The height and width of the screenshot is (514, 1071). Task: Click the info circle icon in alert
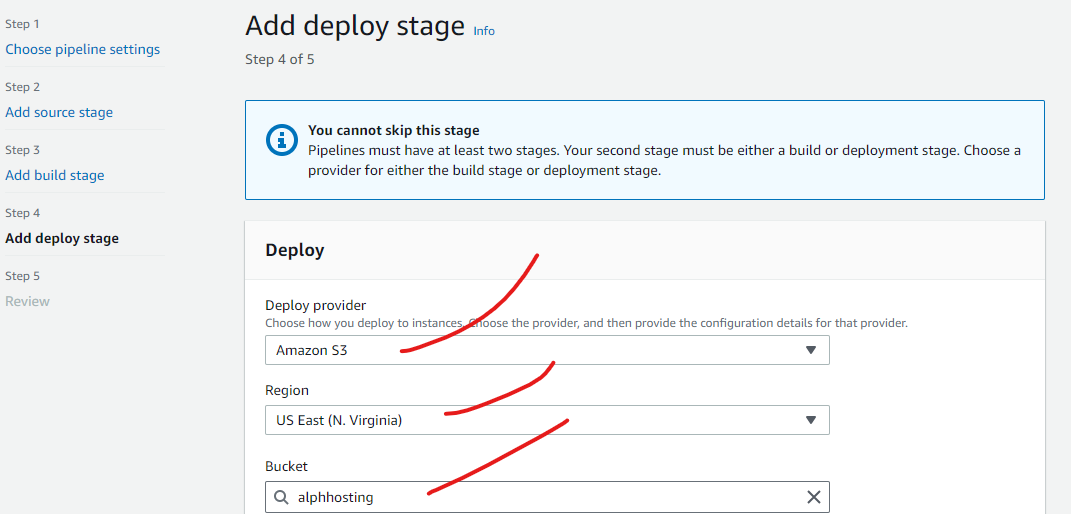[x=281, y=141]
